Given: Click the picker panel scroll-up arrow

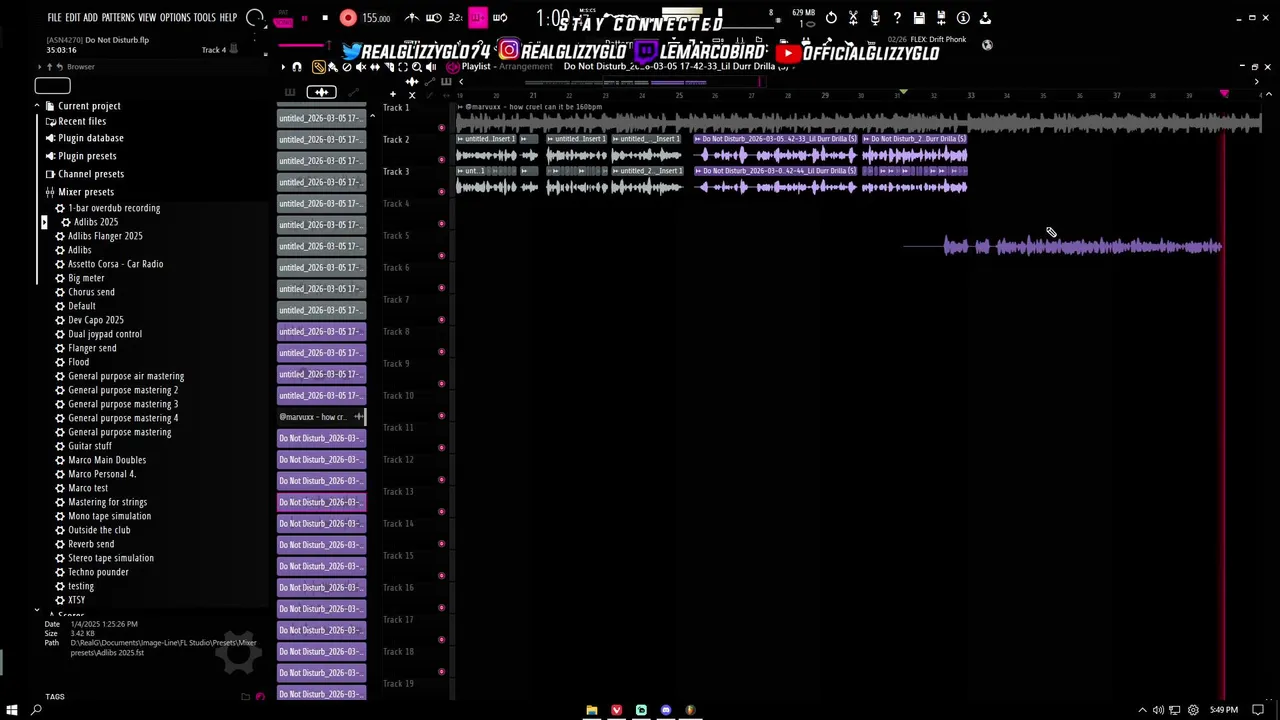Looking at the screenshot, I should click(x=372, y=117).
